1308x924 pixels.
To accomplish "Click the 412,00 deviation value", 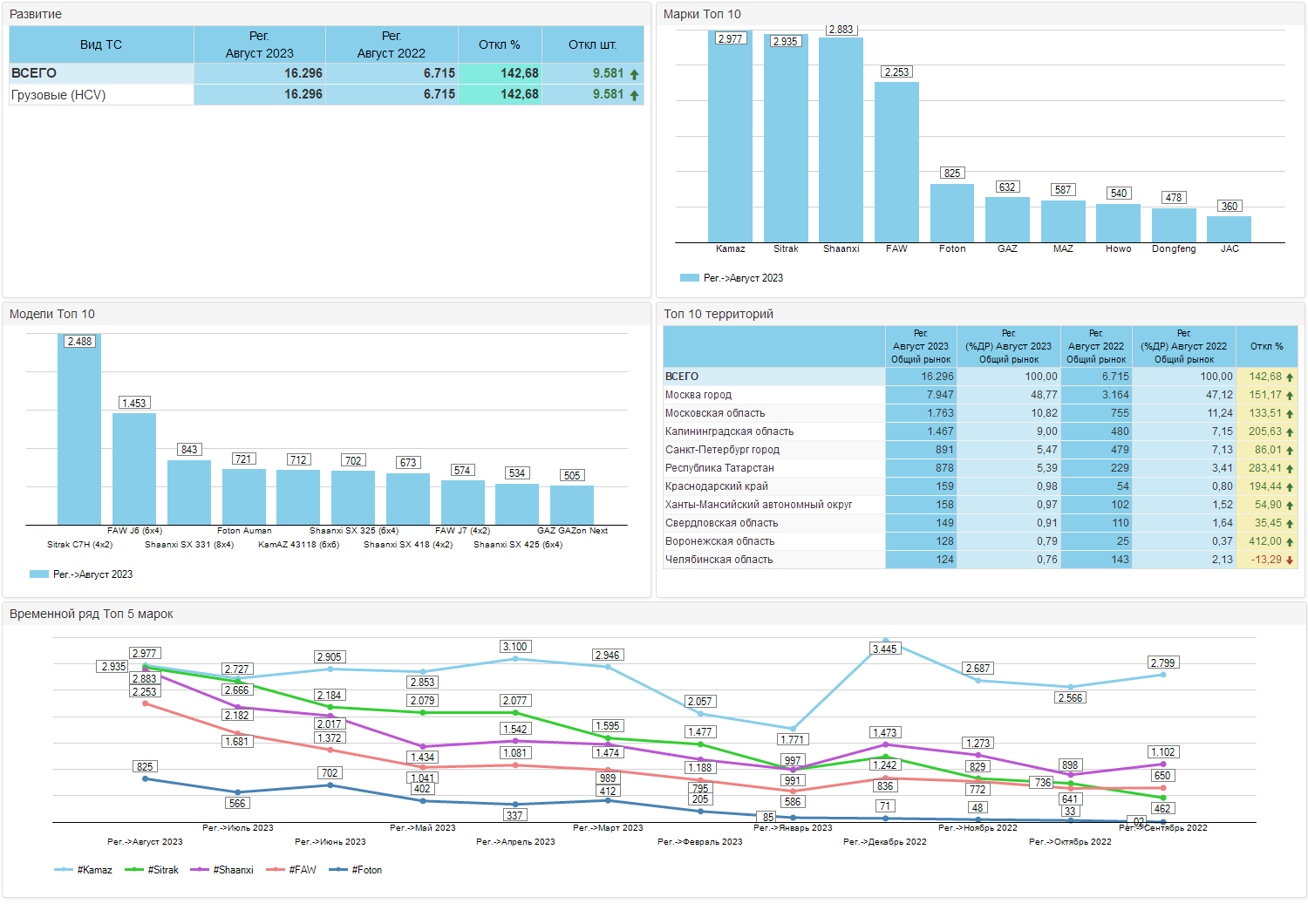I will pyautogui.click(x=1265, y=541).
